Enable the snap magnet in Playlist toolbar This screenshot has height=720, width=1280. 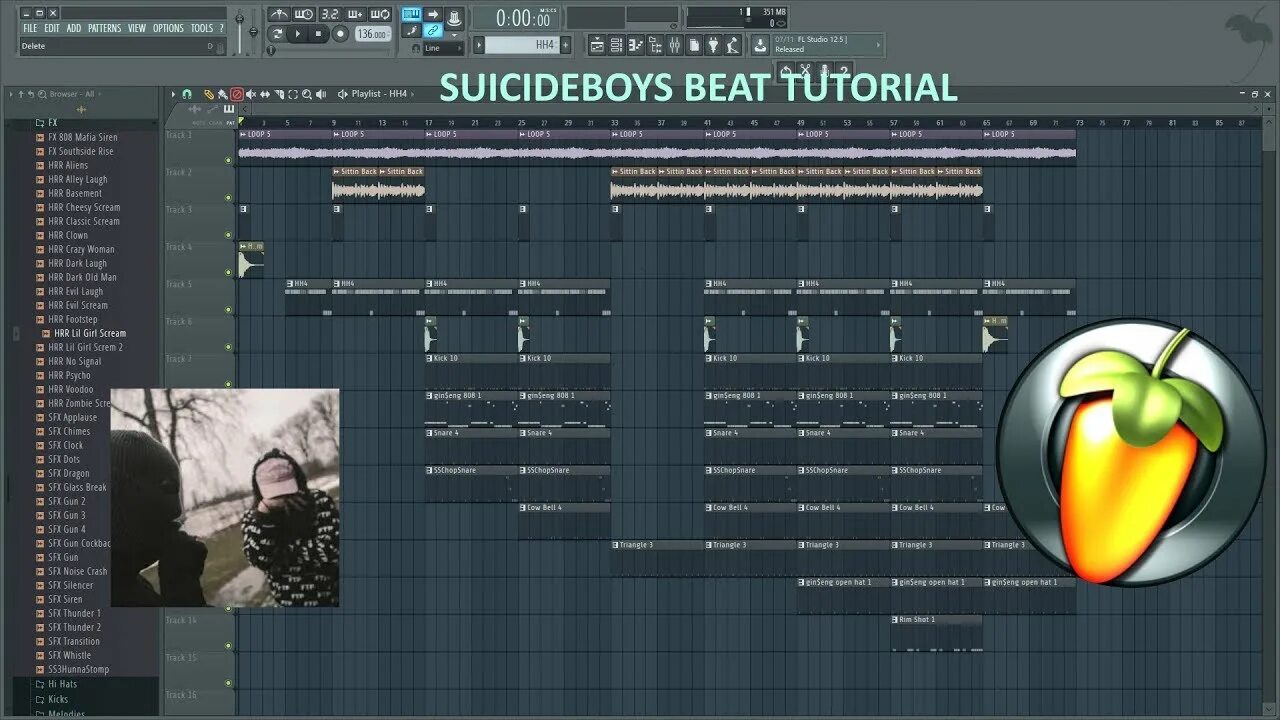[x=186, y=94]
